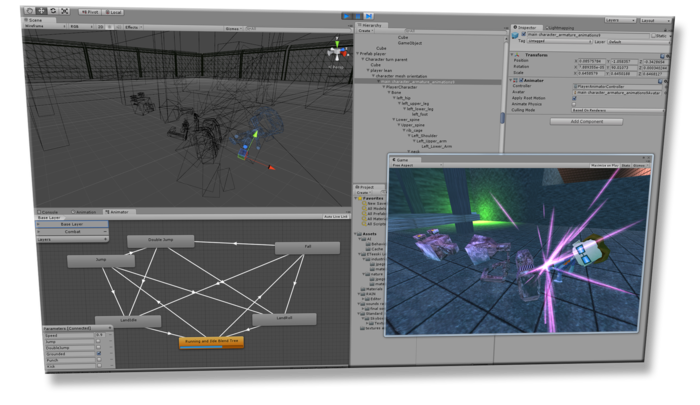Toggle the Grounded parameter checkbox
Viewport: 700px width, 405px height.
(99, 353)
